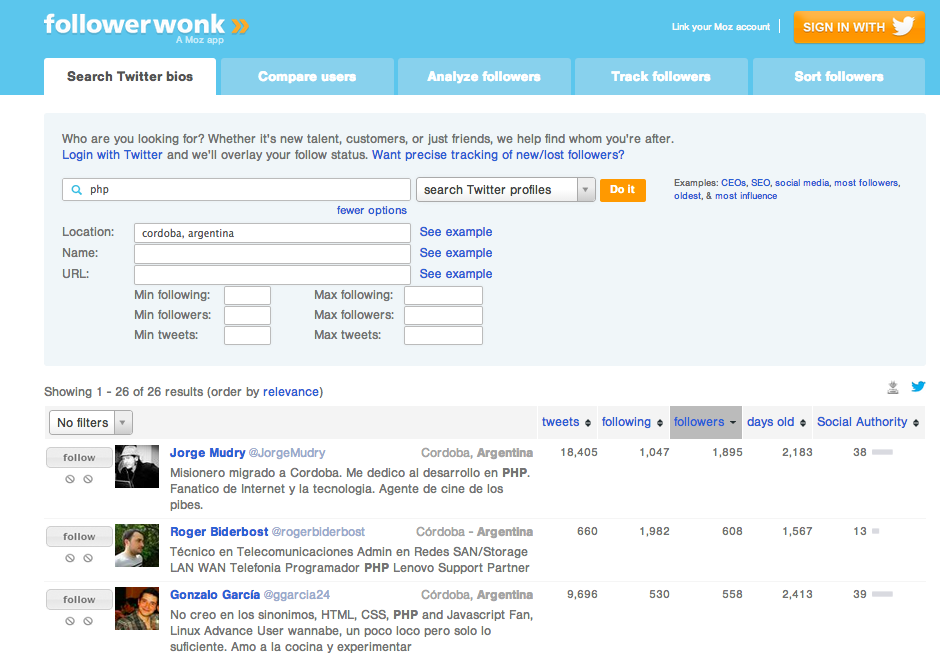Sort results by the days old column
The width and height of the screenshot is (940, 657).
pyautogui.click(x=776, y=422)
